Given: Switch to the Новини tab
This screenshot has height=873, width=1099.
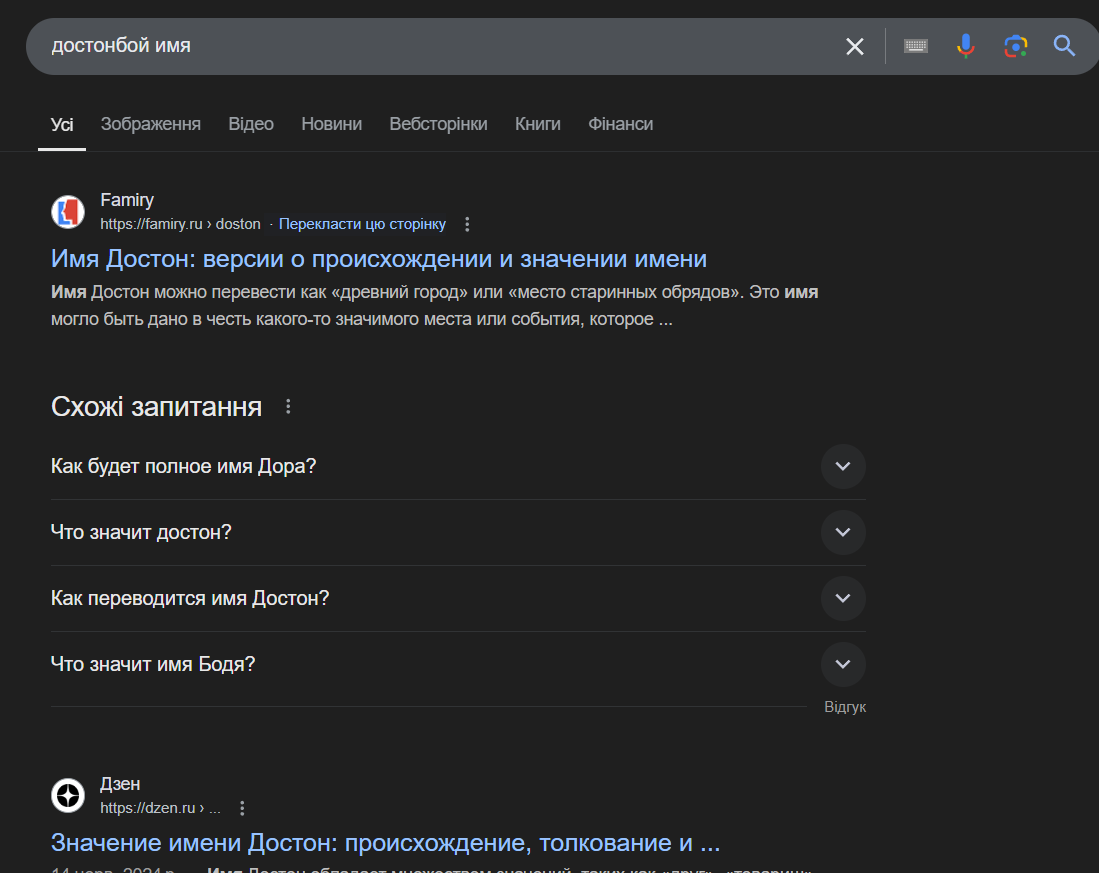Looking at the screenshot, I should (331, 124).
